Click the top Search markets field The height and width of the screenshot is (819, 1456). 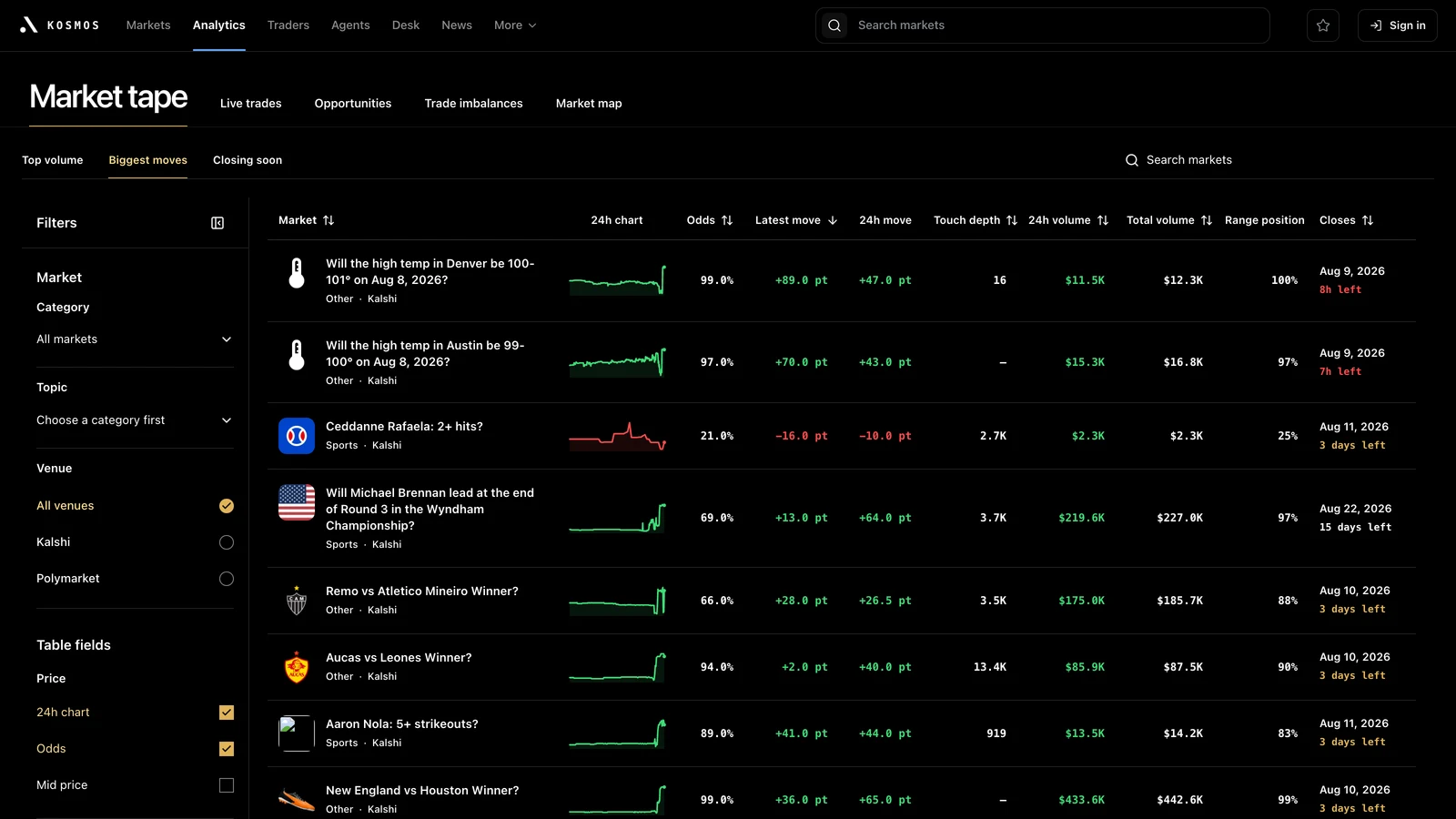(1043, 25)
